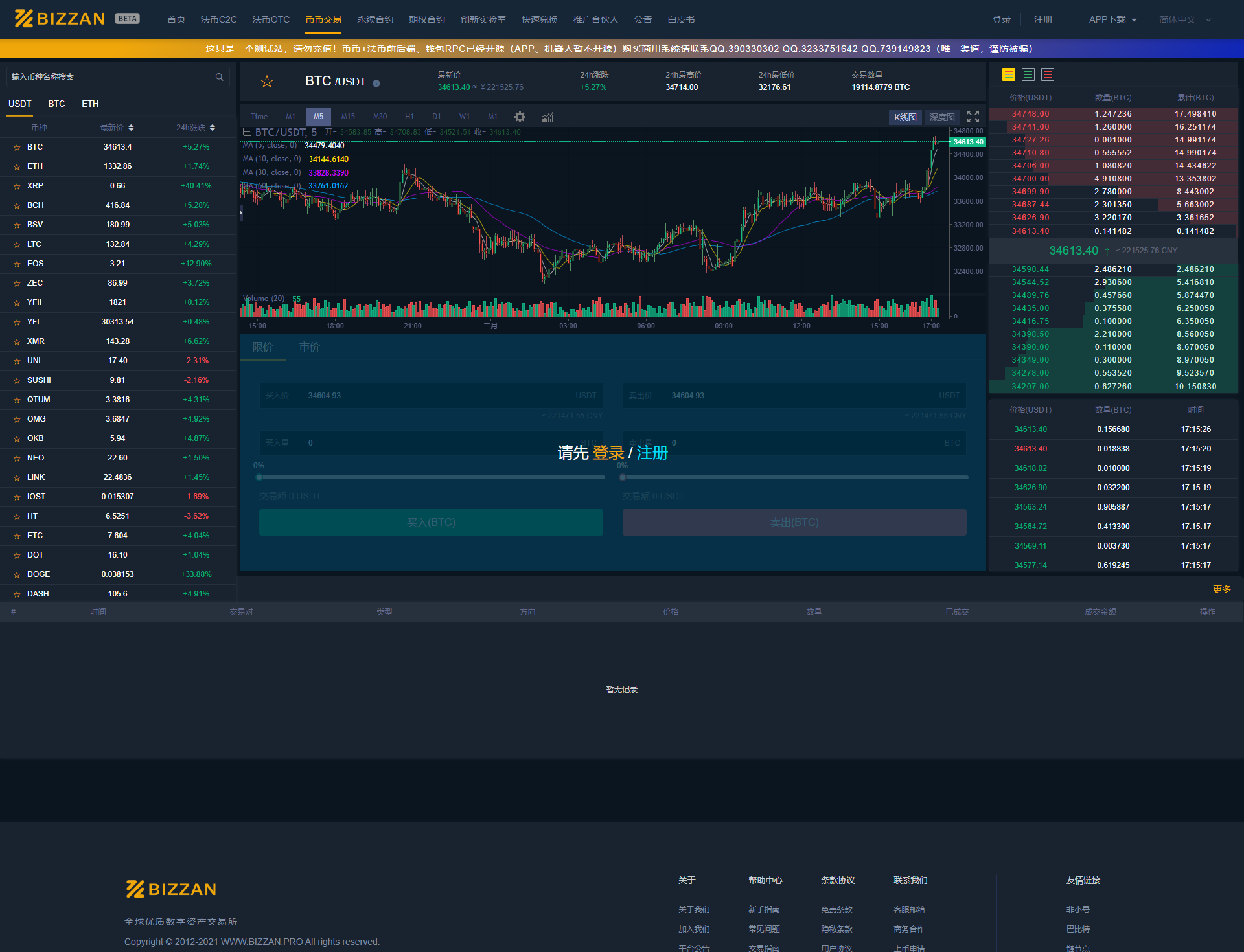Screen dimensions: 1244x952
Task: Open 白皮书 navigation item
Action: (x=681, y=19)
